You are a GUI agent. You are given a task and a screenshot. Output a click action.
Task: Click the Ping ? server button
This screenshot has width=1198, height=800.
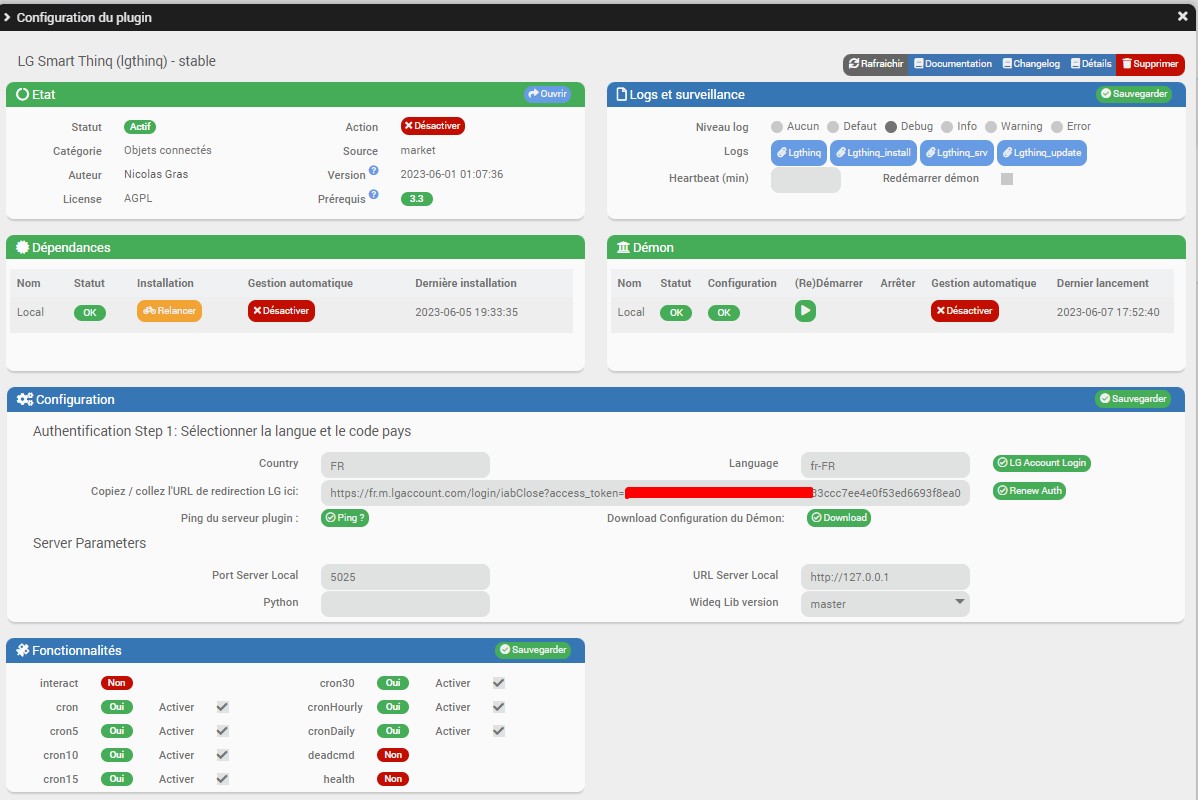coord(345,518)
